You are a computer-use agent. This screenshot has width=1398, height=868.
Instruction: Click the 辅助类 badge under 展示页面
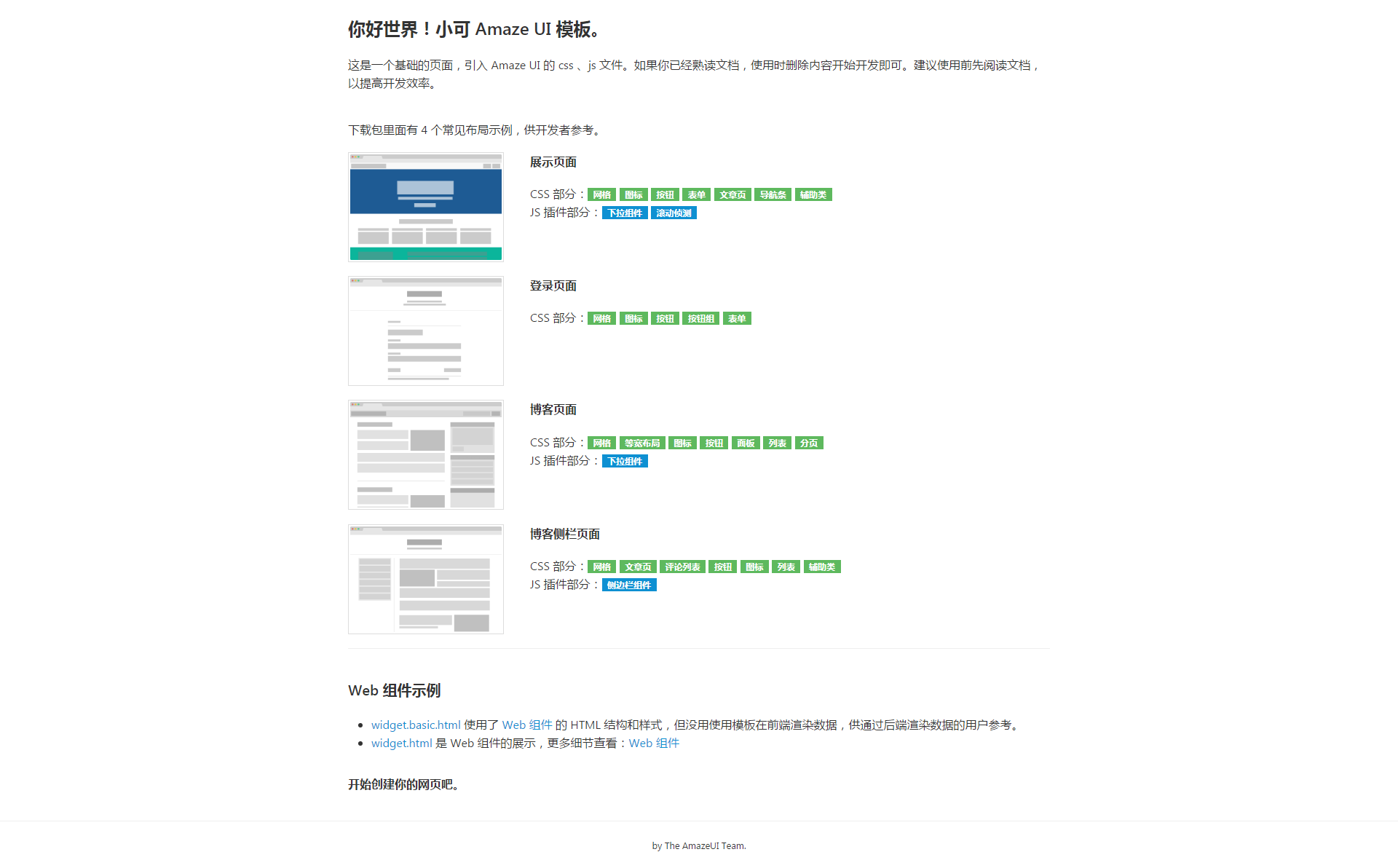pos(813,194)
